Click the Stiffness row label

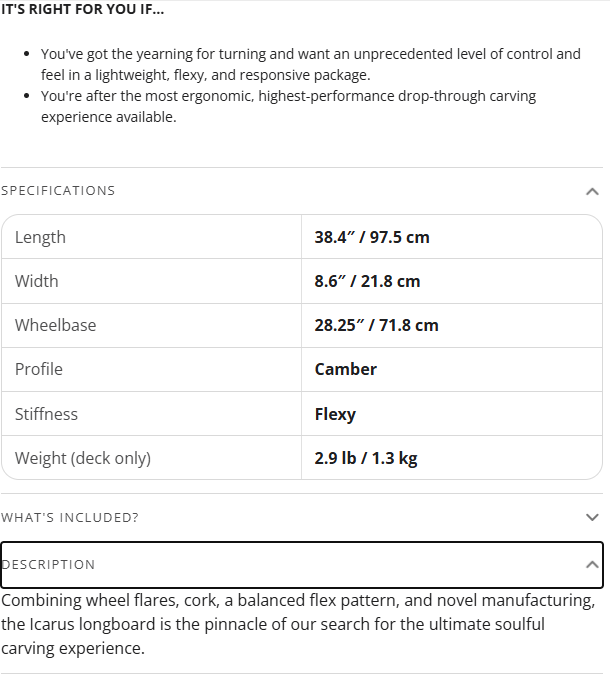click(46, 414)
